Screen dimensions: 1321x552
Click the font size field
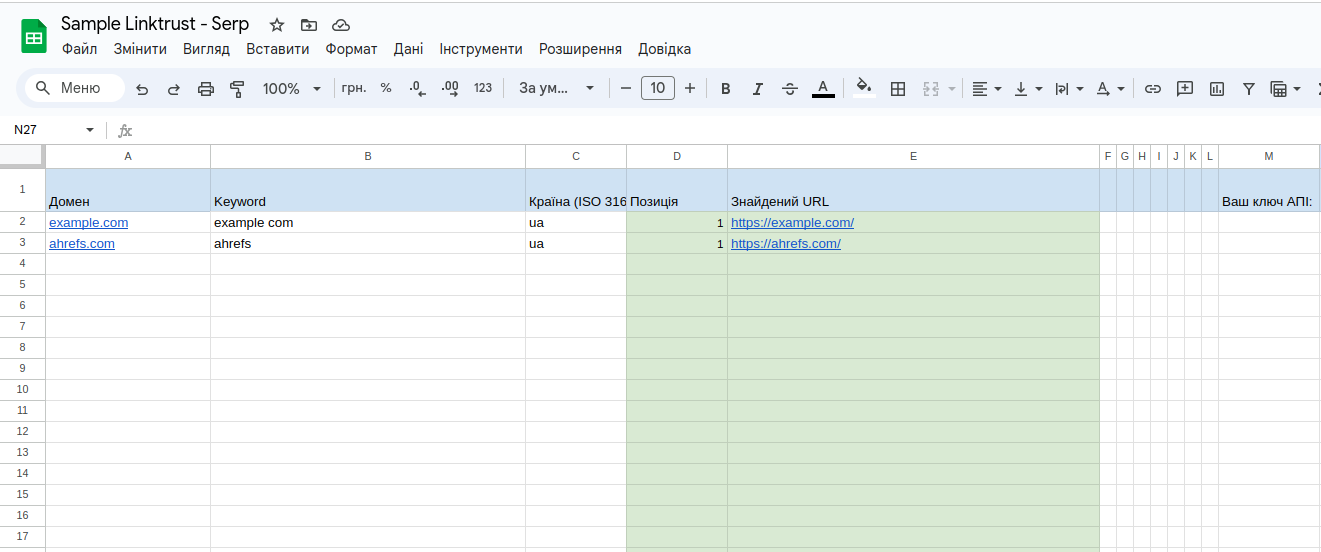pos(658,88)
